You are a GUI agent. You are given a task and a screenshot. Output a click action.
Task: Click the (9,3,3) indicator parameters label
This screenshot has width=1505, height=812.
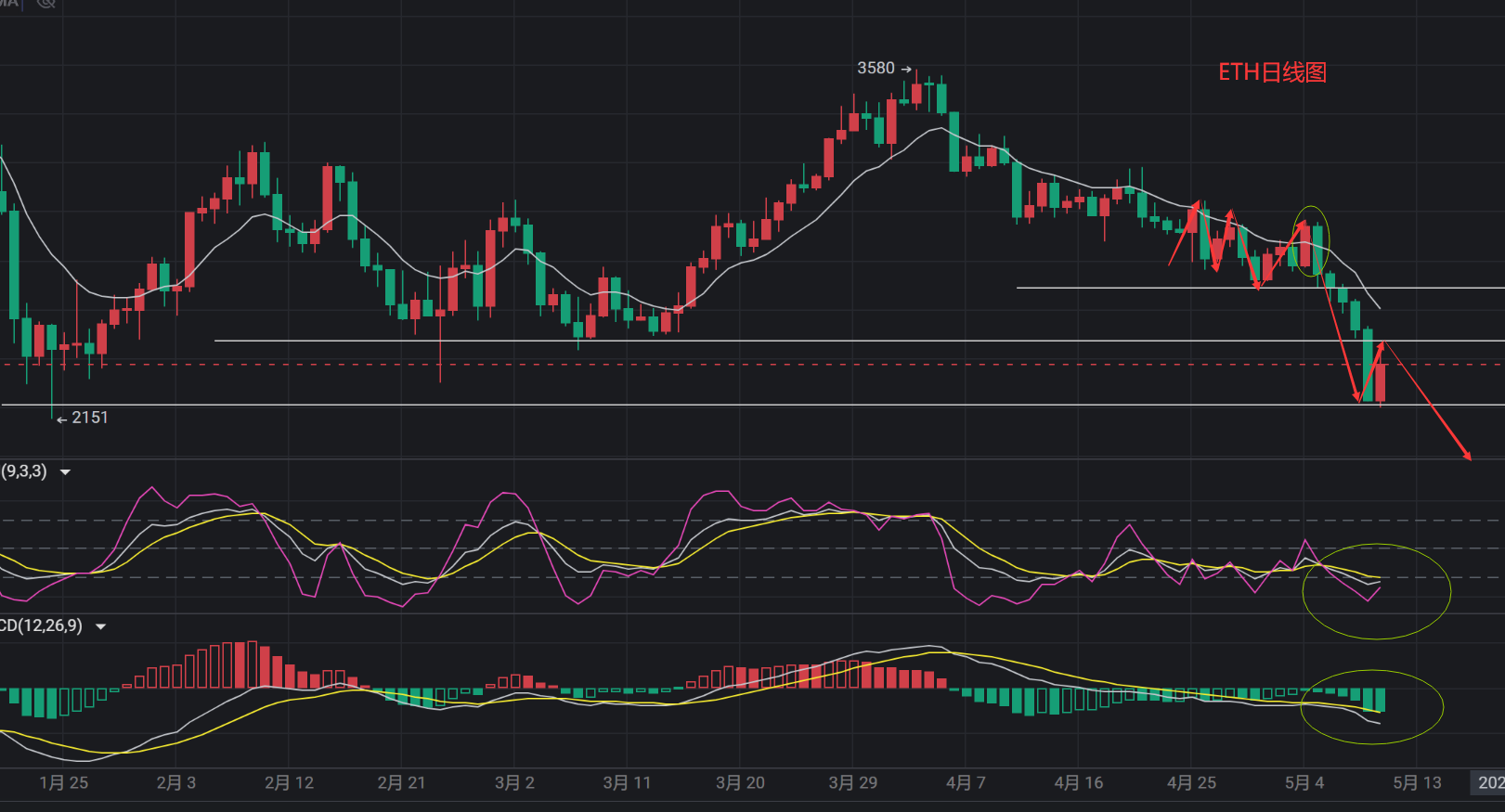coord(24,471)
